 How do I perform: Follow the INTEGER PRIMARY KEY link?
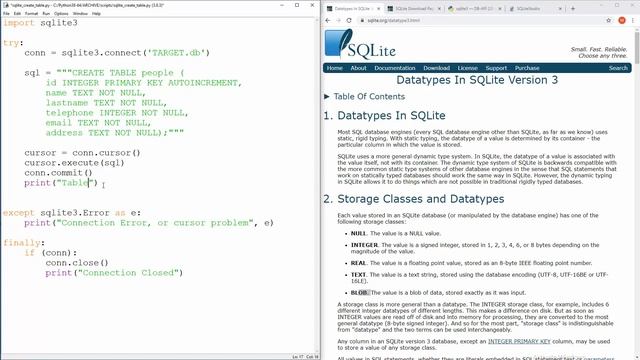tap(519, 341)
